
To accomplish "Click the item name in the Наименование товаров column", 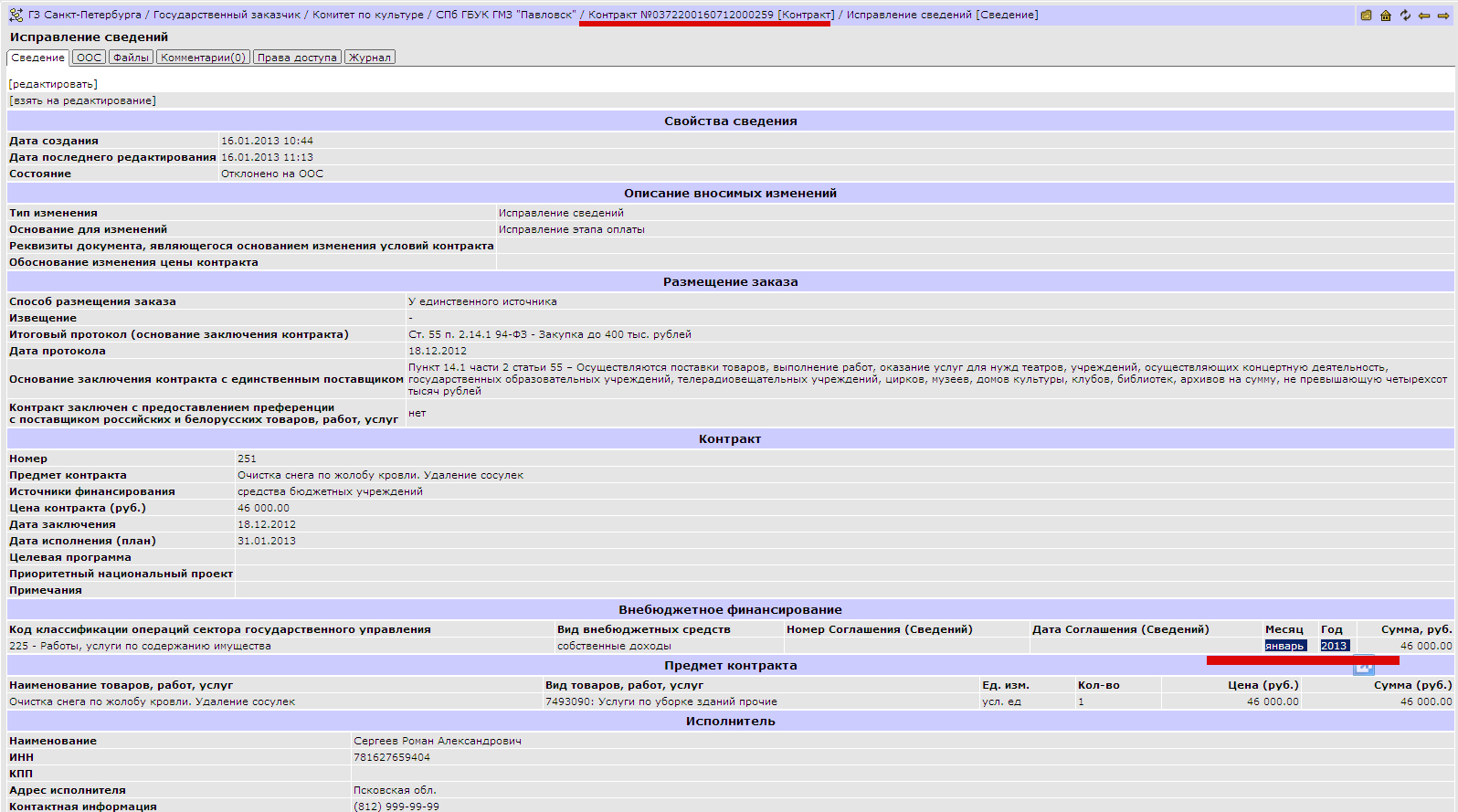I will click(152, 701).
